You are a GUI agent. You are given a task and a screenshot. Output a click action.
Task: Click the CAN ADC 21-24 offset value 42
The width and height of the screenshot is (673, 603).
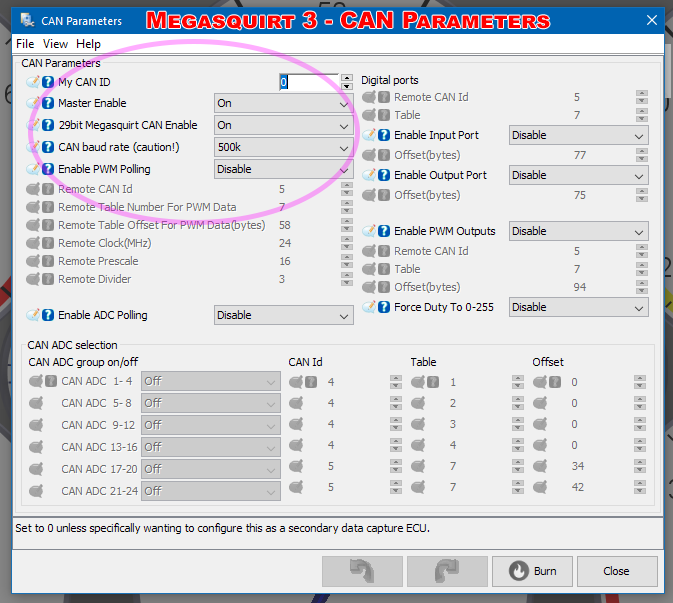(x=578, y=487)
